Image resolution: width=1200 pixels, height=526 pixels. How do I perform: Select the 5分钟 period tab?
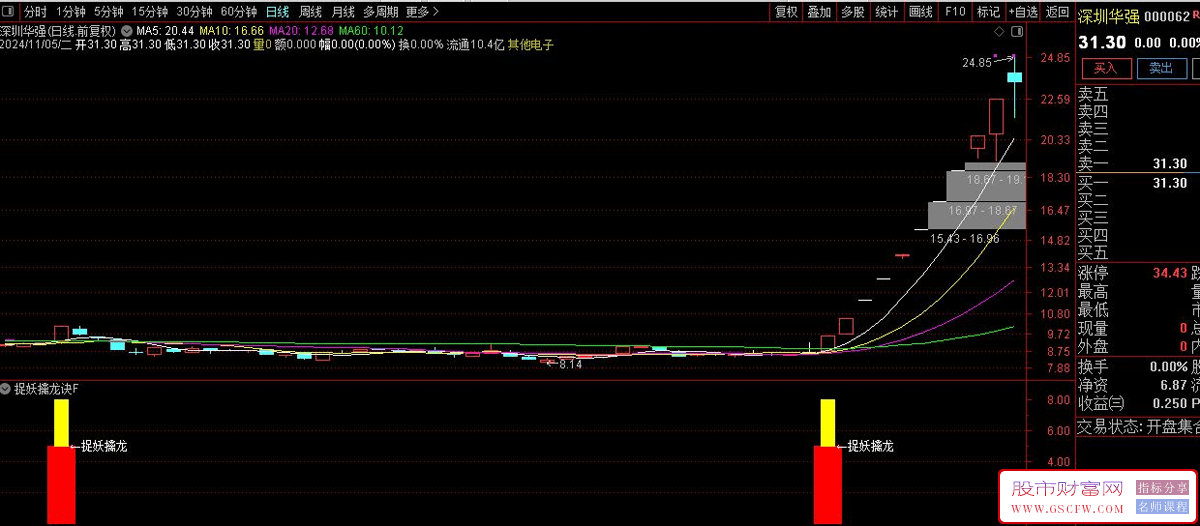coord(109,12)
